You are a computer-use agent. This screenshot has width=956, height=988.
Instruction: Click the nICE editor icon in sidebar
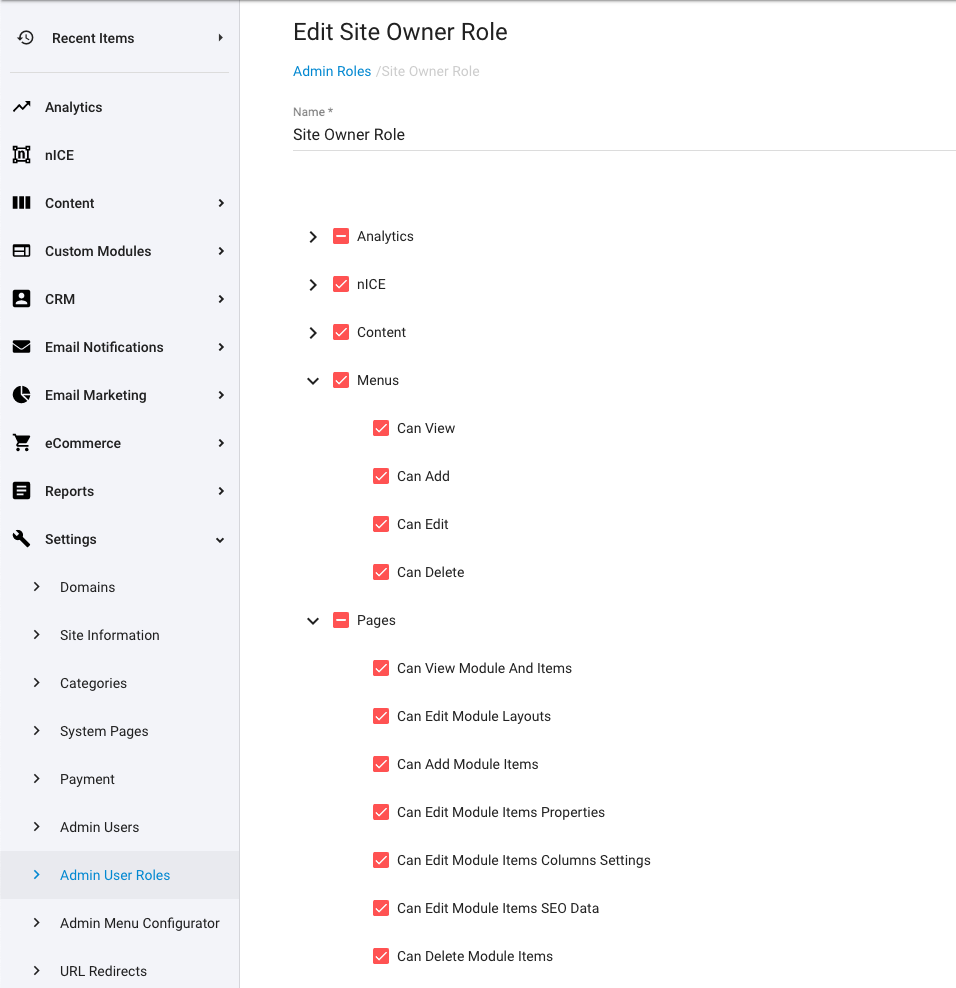(21, 154)
